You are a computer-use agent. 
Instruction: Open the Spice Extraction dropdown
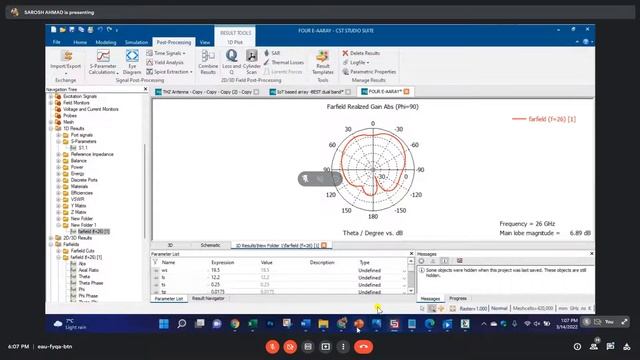pyautogui.click(x=169, y=72)
